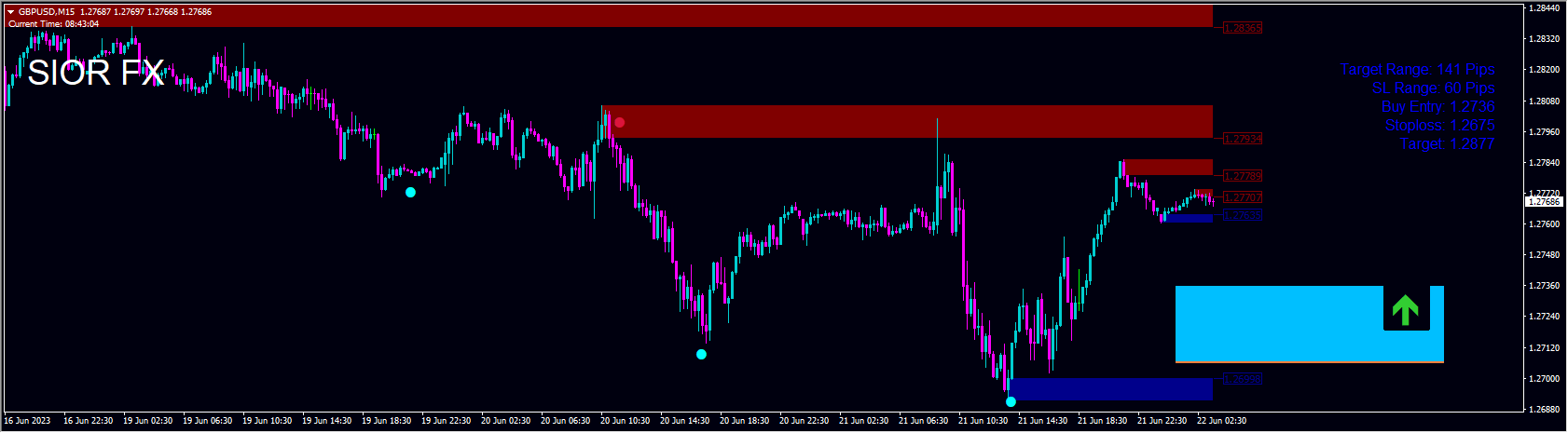Click the 19 Jun 10:30 time axis label
This screenshot has height=433, width=1568.
(x=267, y=421)
